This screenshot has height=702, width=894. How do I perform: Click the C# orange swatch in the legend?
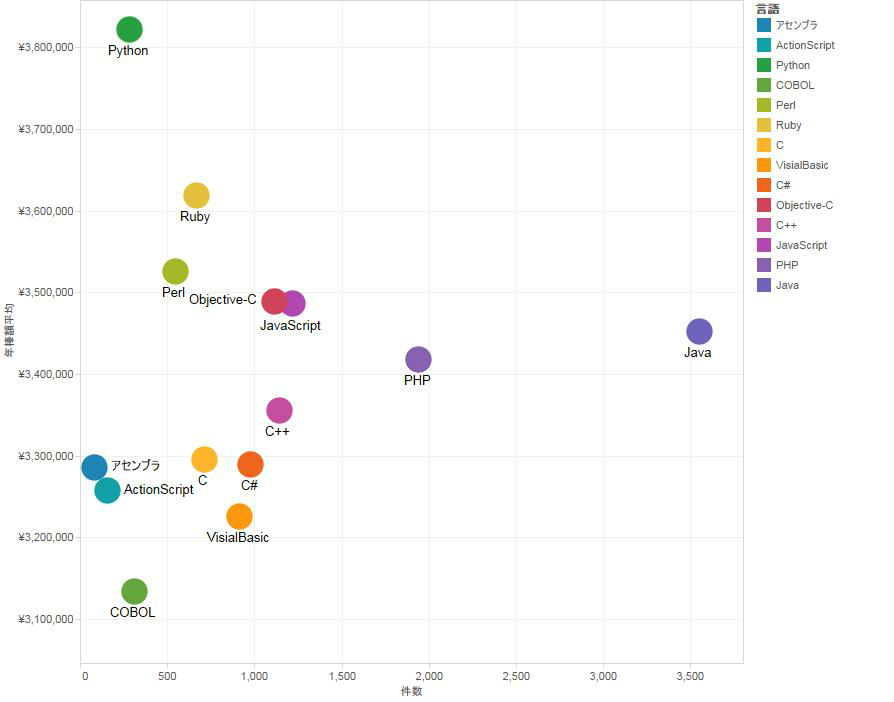(x=764, y=185)
